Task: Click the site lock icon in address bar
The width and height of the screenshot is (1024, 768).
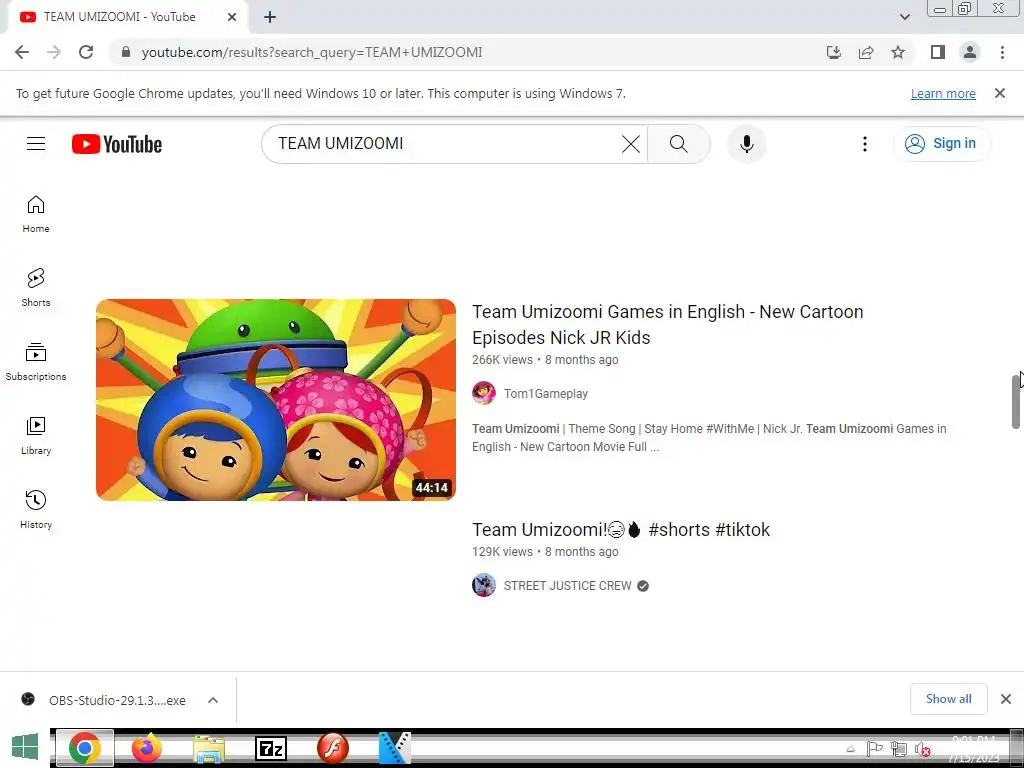Action: click(x=126, y=52)
